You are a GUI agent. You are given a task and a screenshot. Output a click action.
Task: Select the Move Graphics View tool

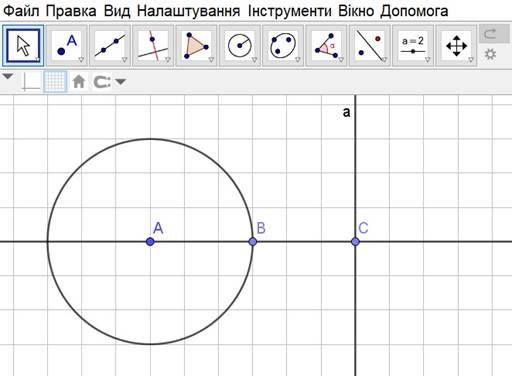point(456,46)
